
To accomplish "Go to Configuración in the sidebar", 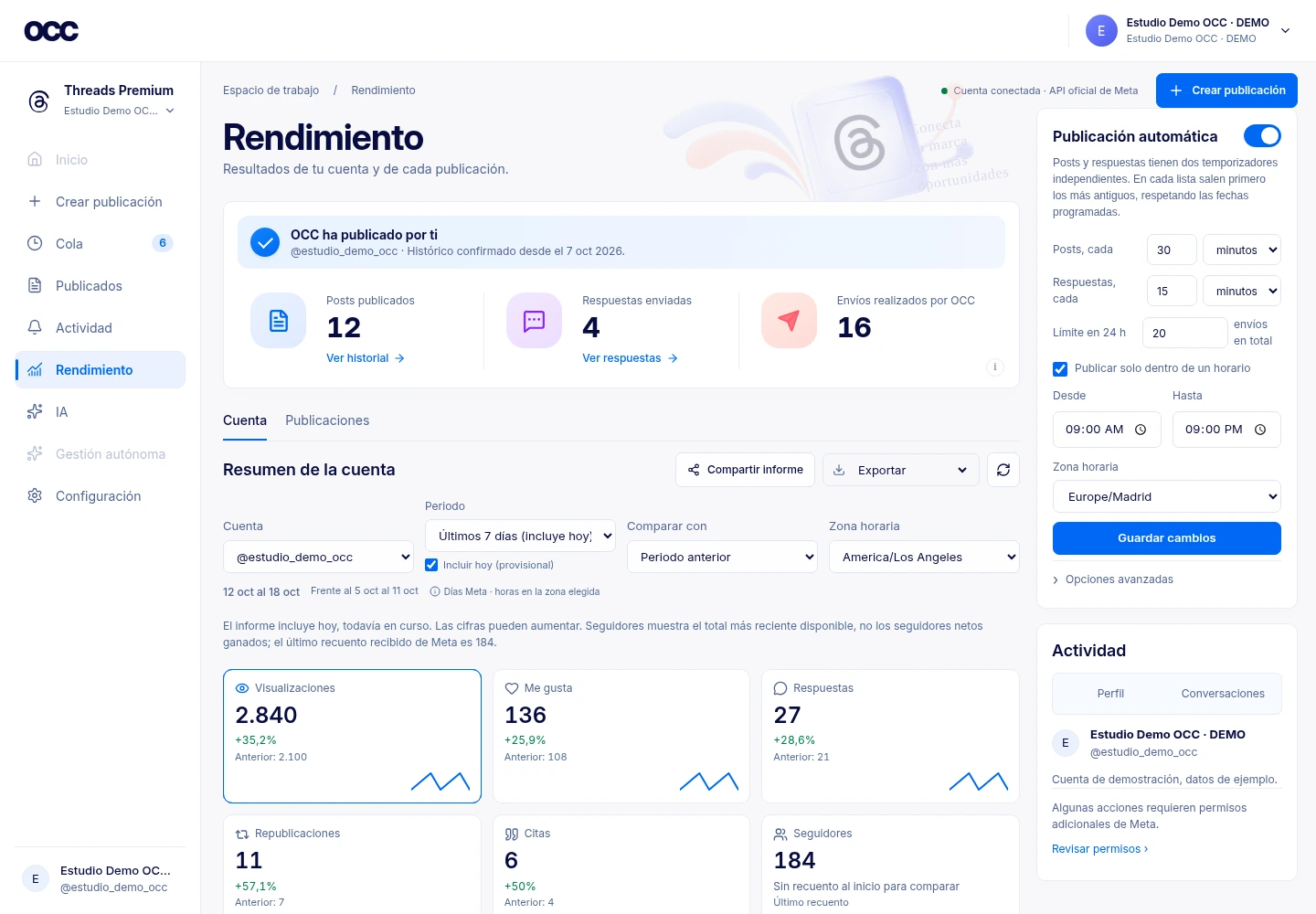I will (x=101, y=495).
